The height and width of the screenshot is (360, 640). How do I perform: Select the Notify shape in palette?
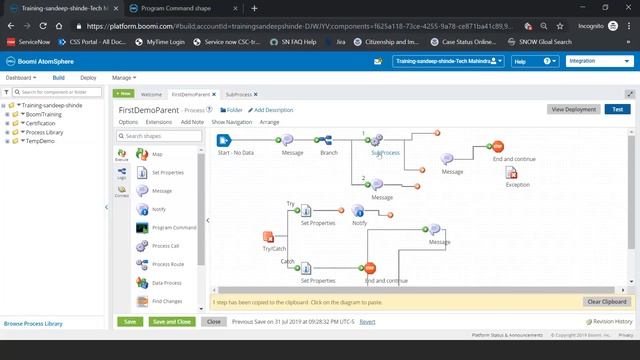(142, 209)
